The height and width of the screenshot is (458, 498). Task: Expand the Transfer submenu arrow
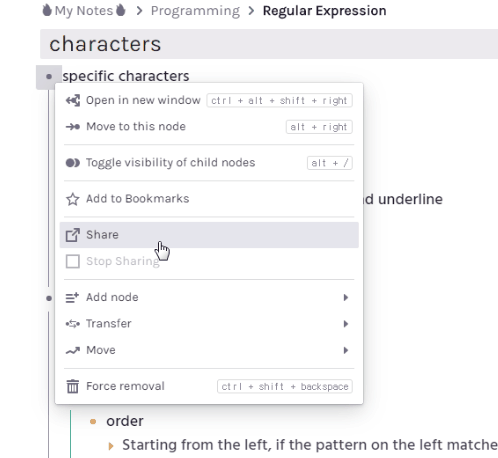click(346, 324)
